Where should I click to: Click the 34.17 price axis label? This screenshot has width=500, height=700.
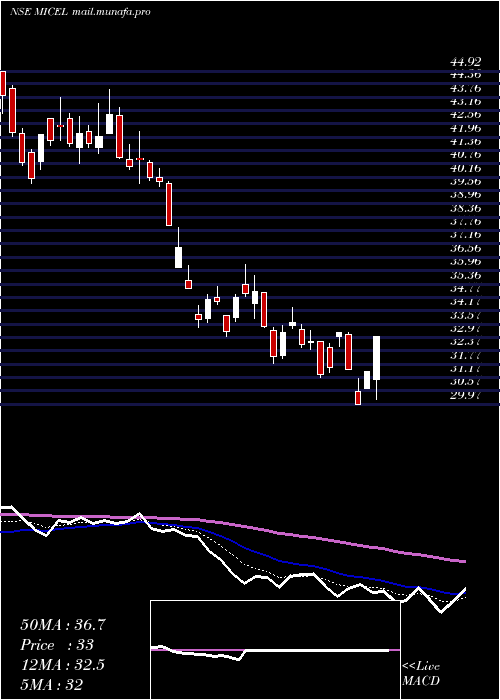click(465, 302)
